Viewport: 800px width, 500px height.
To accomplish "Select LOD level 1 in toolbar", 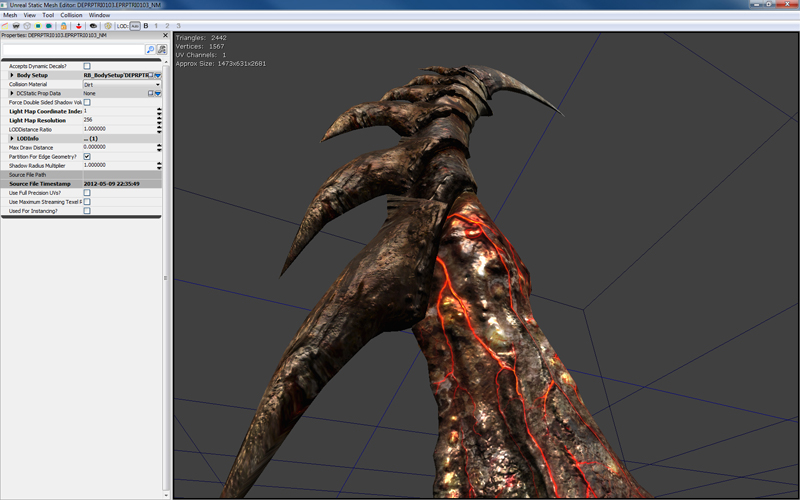I will 156,26.
